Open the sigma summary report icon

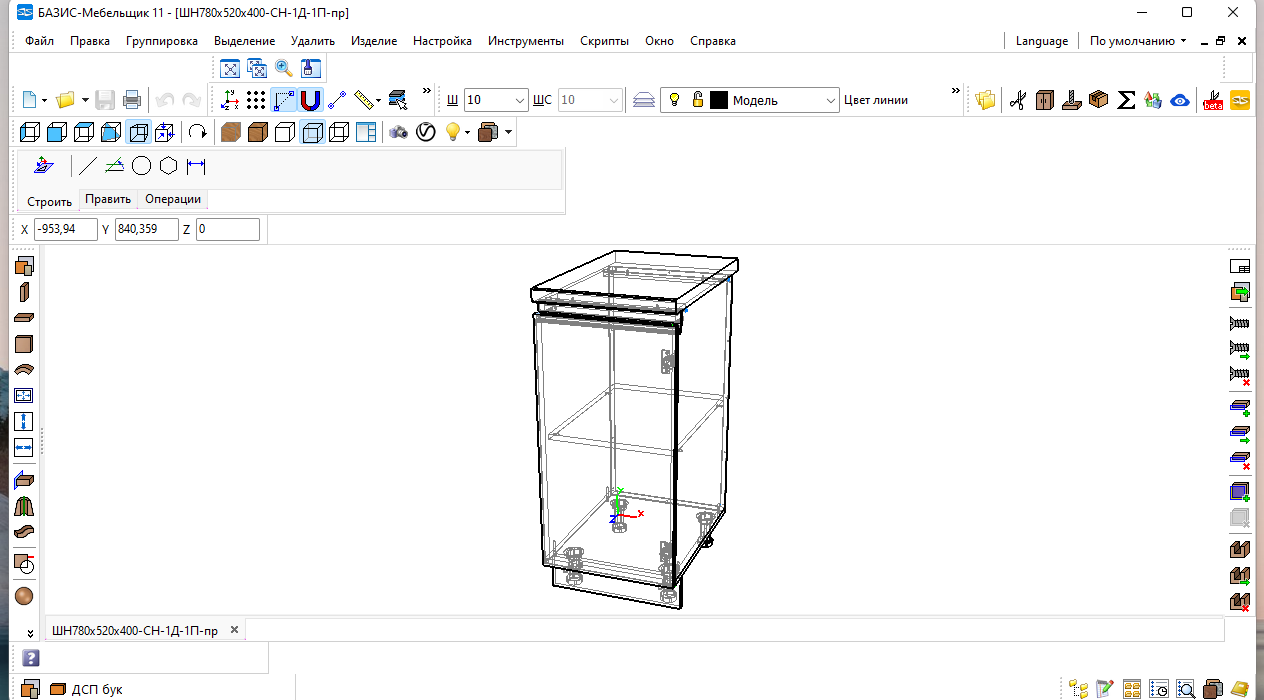click(x=1126, y=100)
